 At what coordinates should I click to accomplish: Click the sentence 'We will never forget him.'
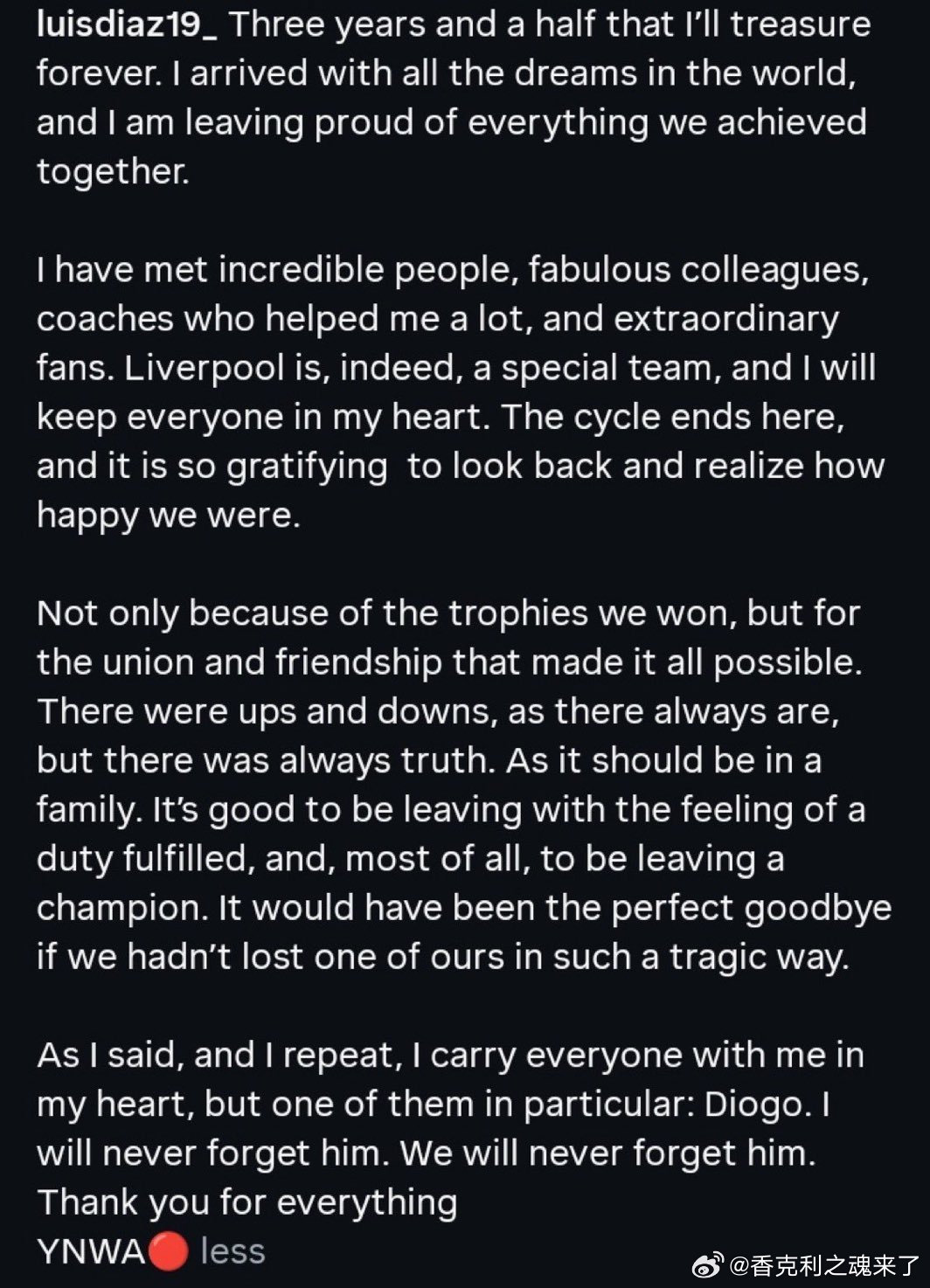[x=608, y=1154]
